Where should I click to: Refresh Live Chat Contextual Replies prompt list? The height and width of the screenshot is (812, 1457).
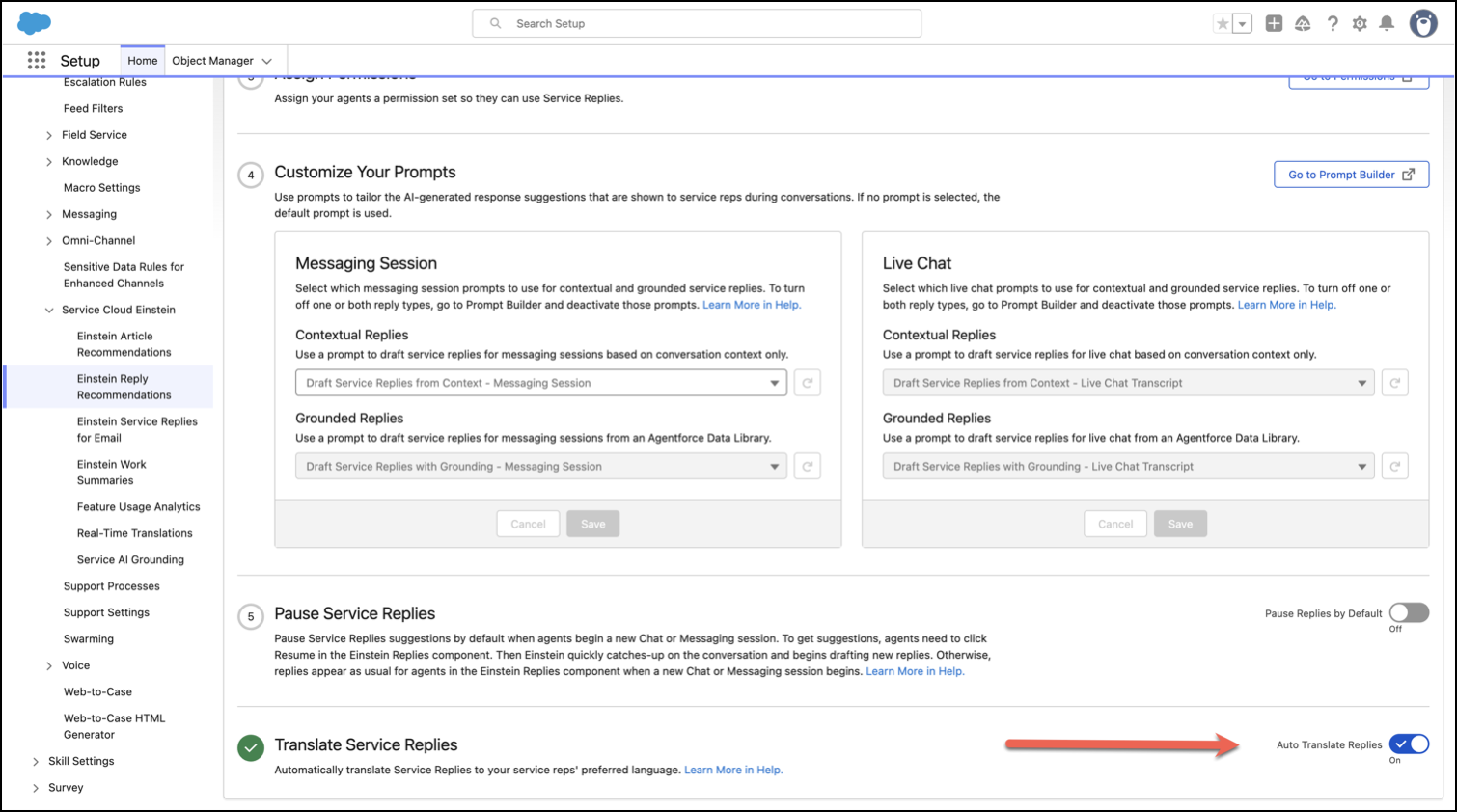[1394, 383]
